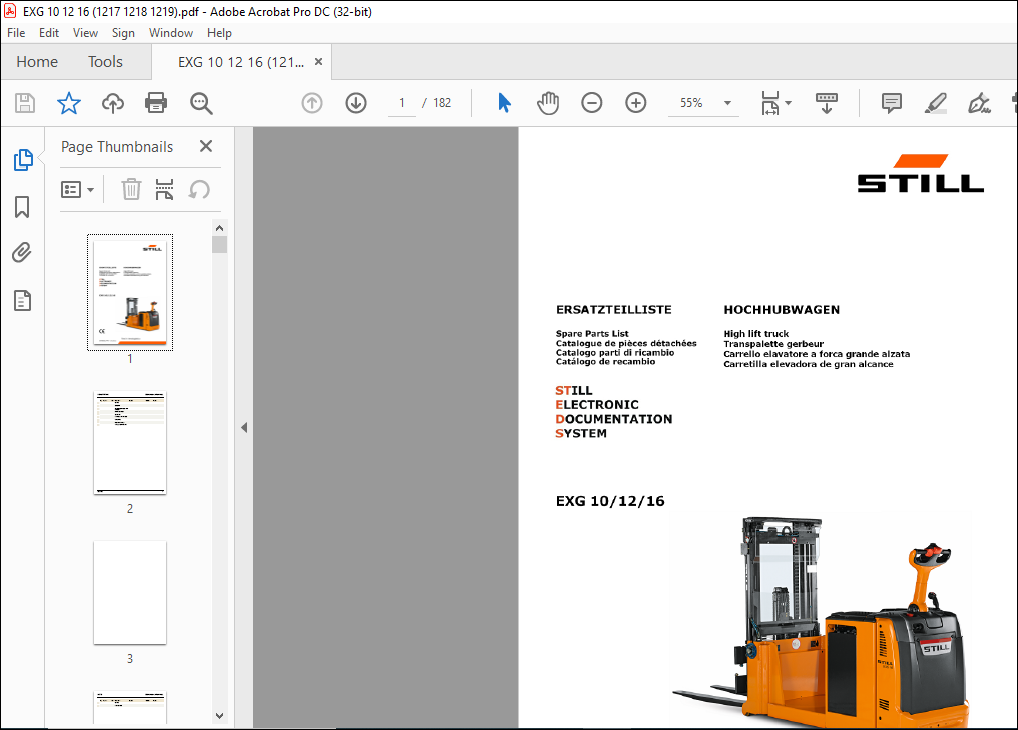Switch to the Home tab

coord(37,62)
